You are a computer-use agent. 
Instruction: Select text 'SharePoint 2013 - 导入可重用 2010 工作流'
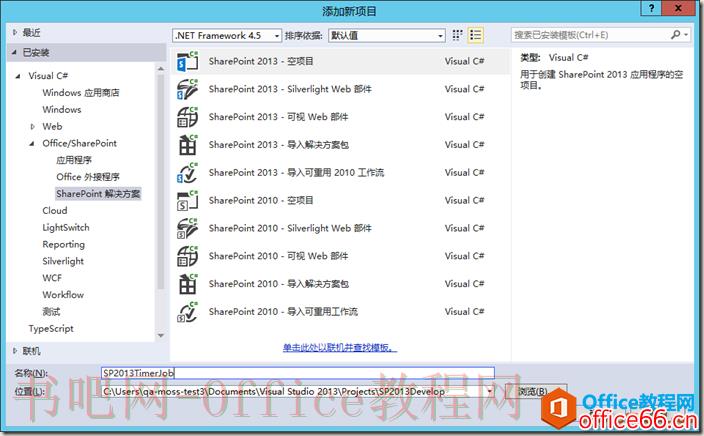coord(296,172)
